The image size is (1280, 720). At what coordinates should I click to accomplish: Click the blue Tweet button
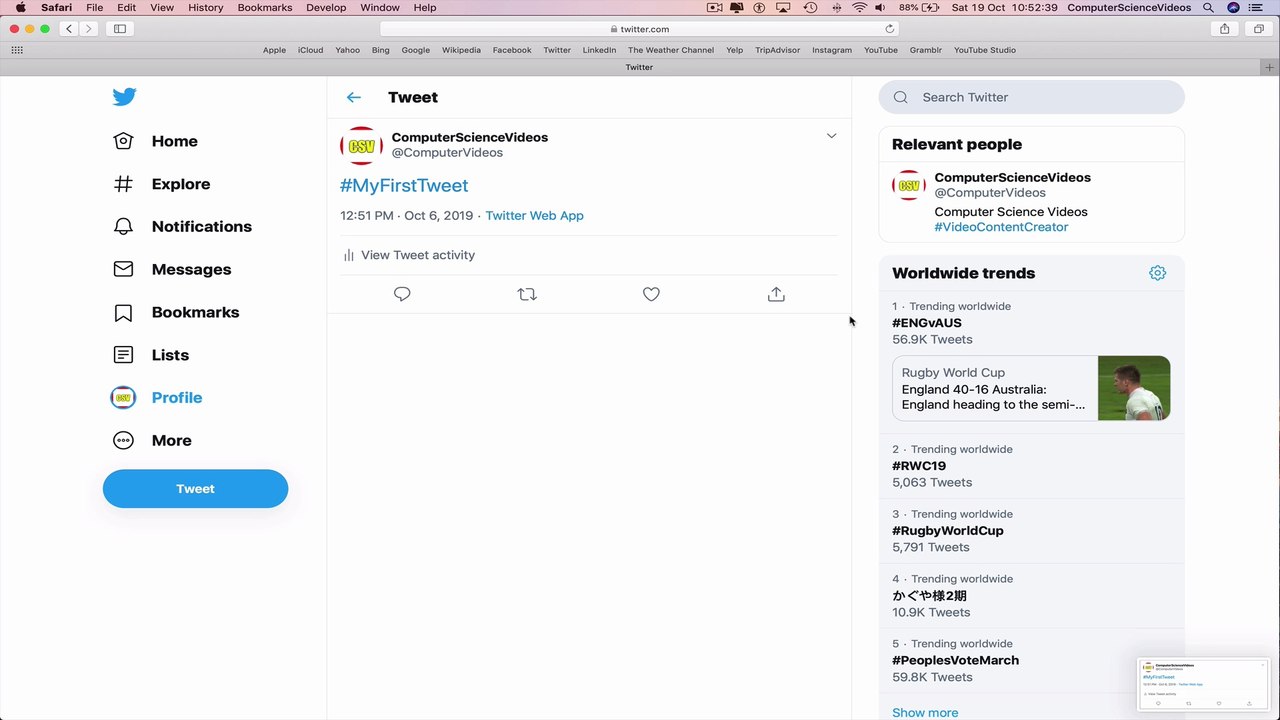(x=195, y=489)
